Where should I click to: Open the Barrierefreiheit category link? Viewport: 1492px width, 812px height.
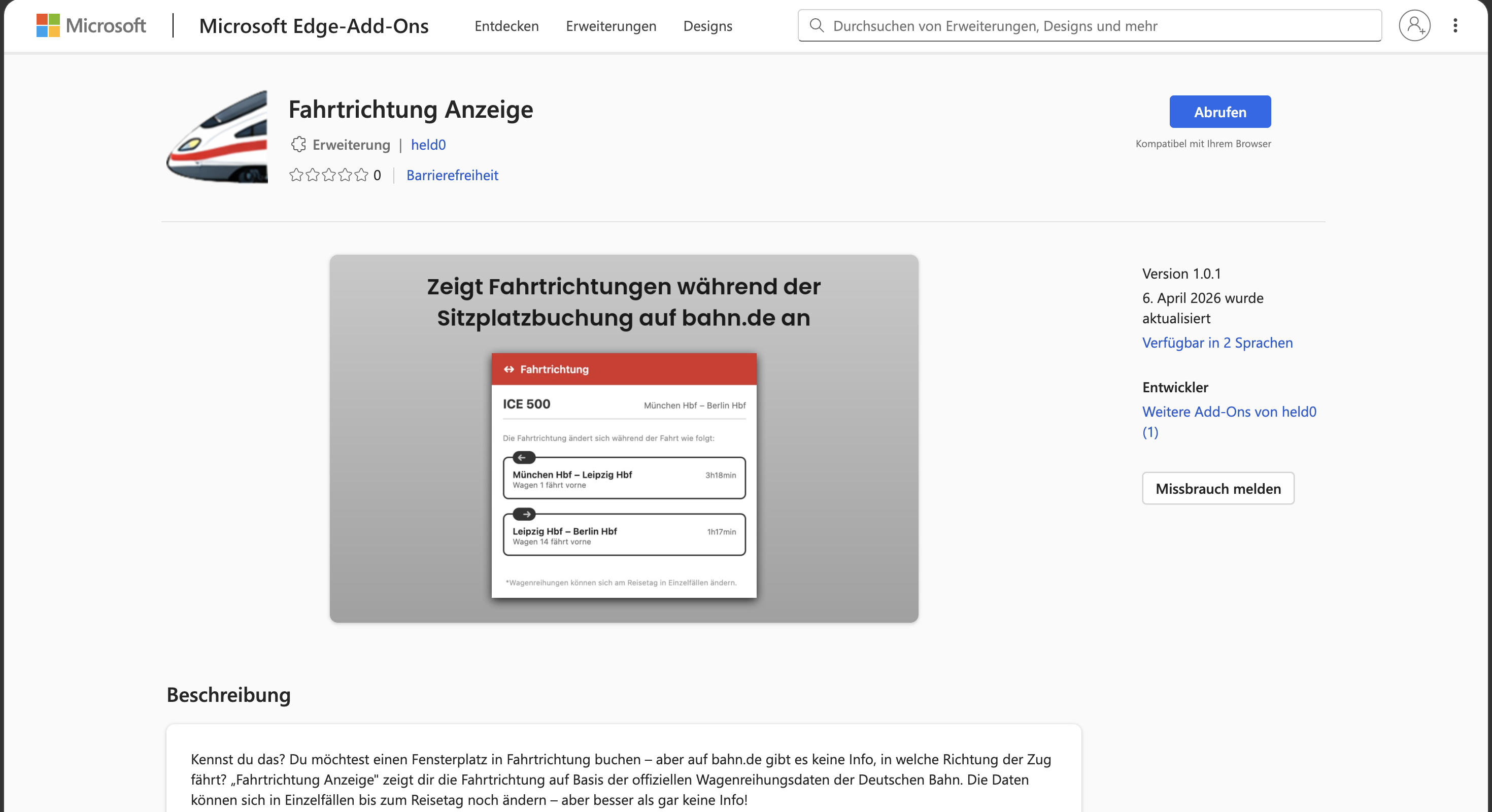452,175
